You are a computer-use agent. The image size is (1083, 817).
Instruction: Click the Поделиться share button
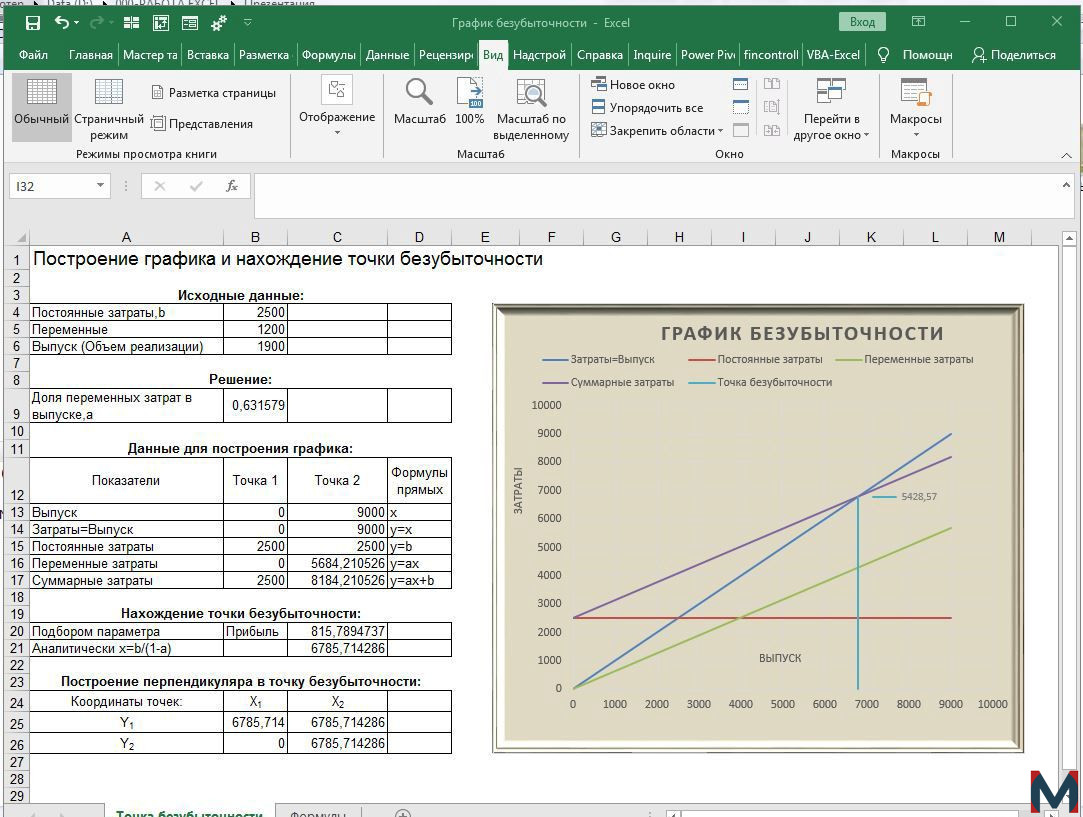pos(1013,55)
